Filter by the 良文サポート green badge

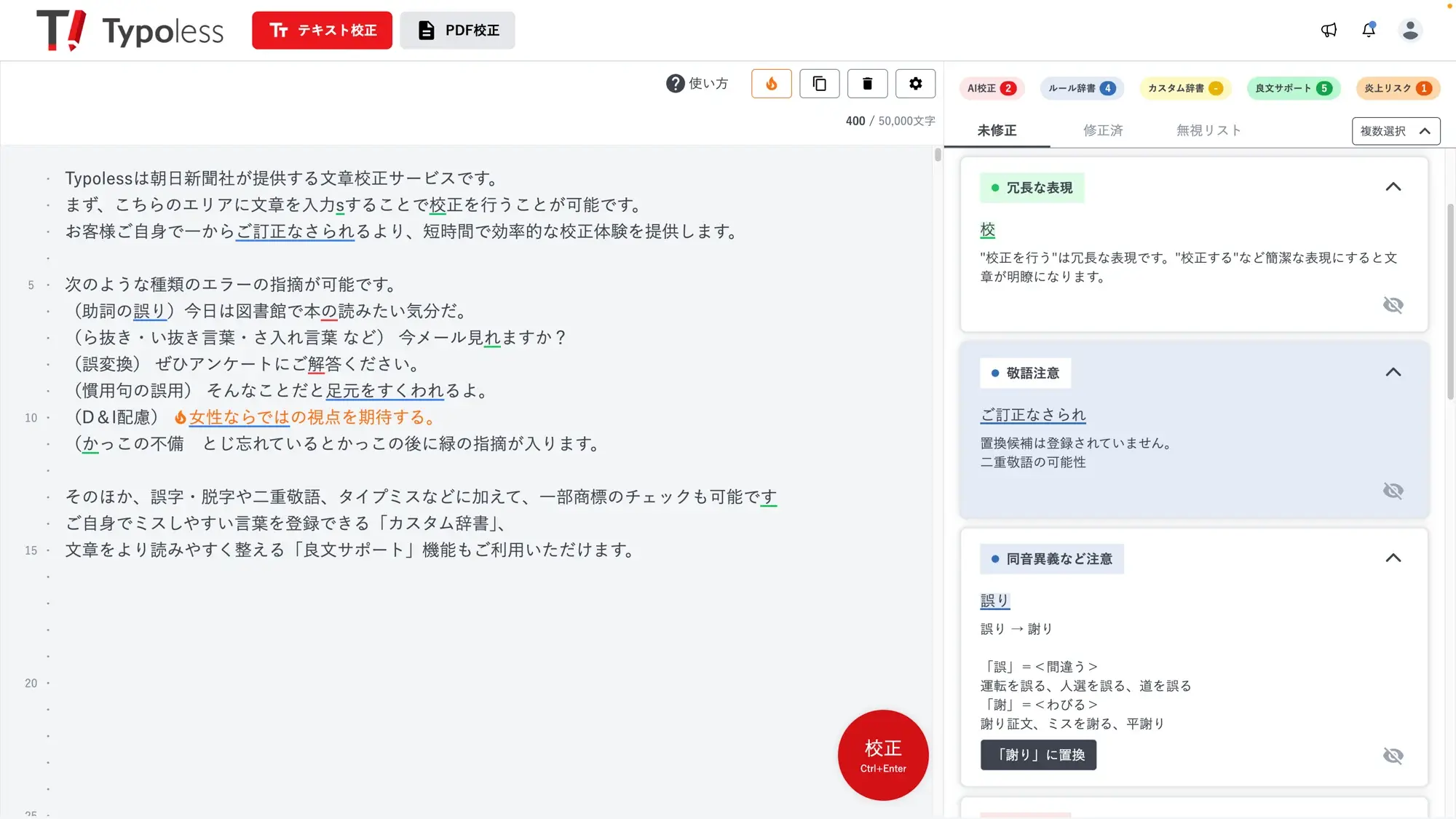(1293, 88)
